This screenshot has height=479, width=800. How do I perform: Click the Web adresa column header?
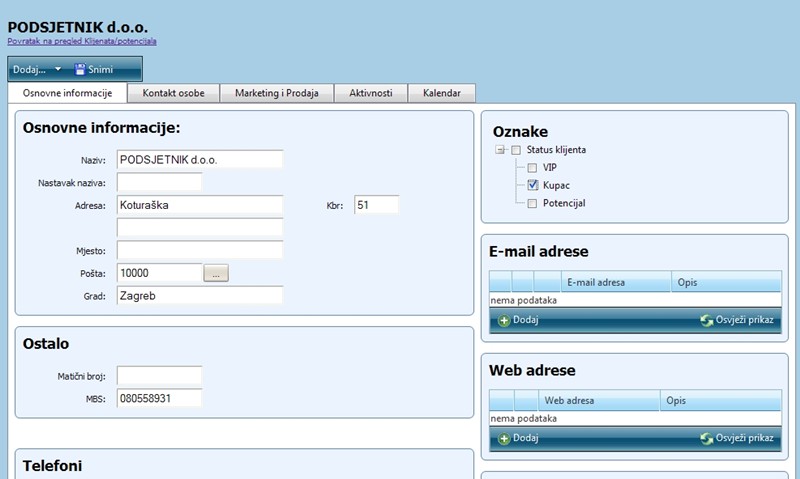(599, 400)
